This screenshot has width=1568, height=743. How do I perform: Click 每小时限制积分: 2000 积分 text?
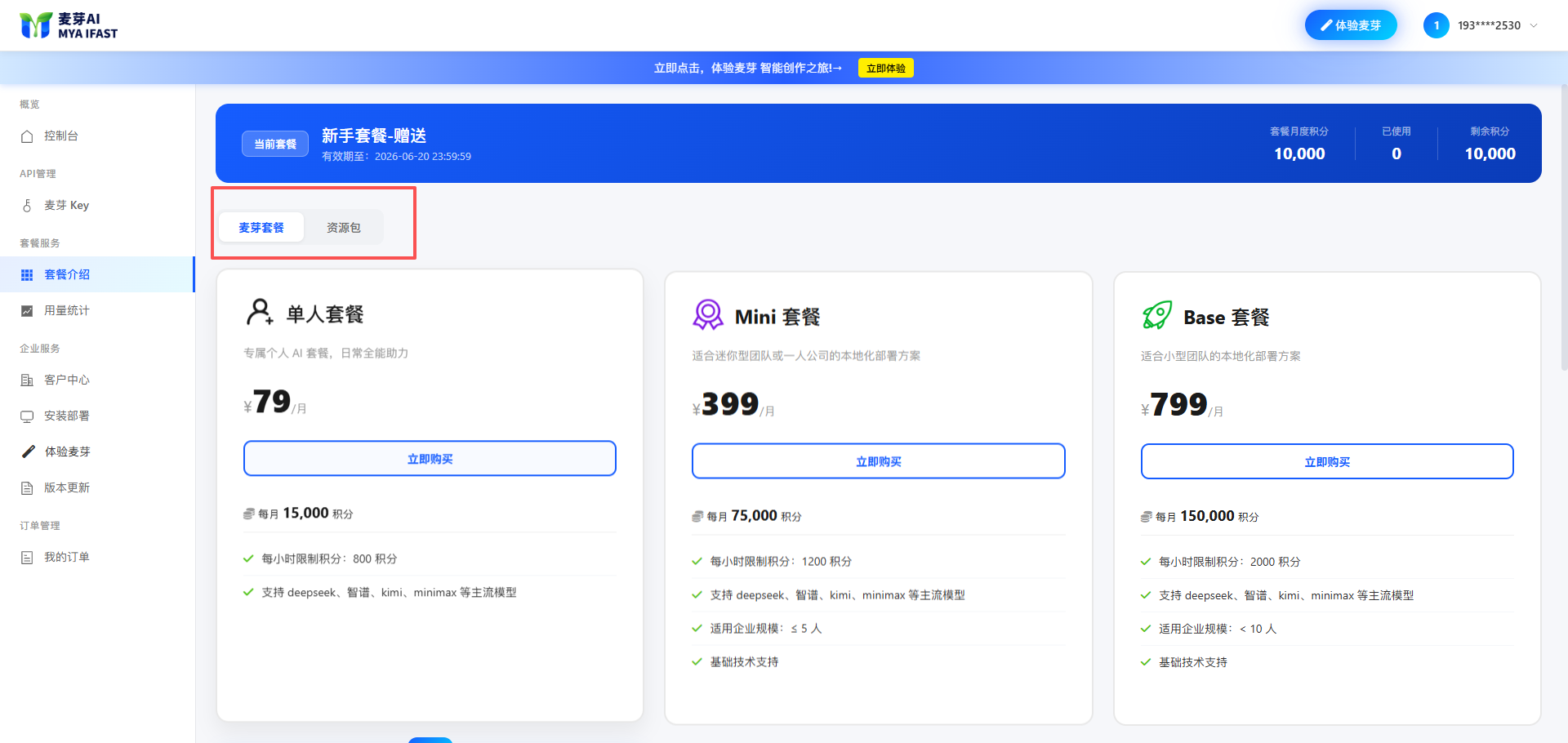coord(1230,562)
